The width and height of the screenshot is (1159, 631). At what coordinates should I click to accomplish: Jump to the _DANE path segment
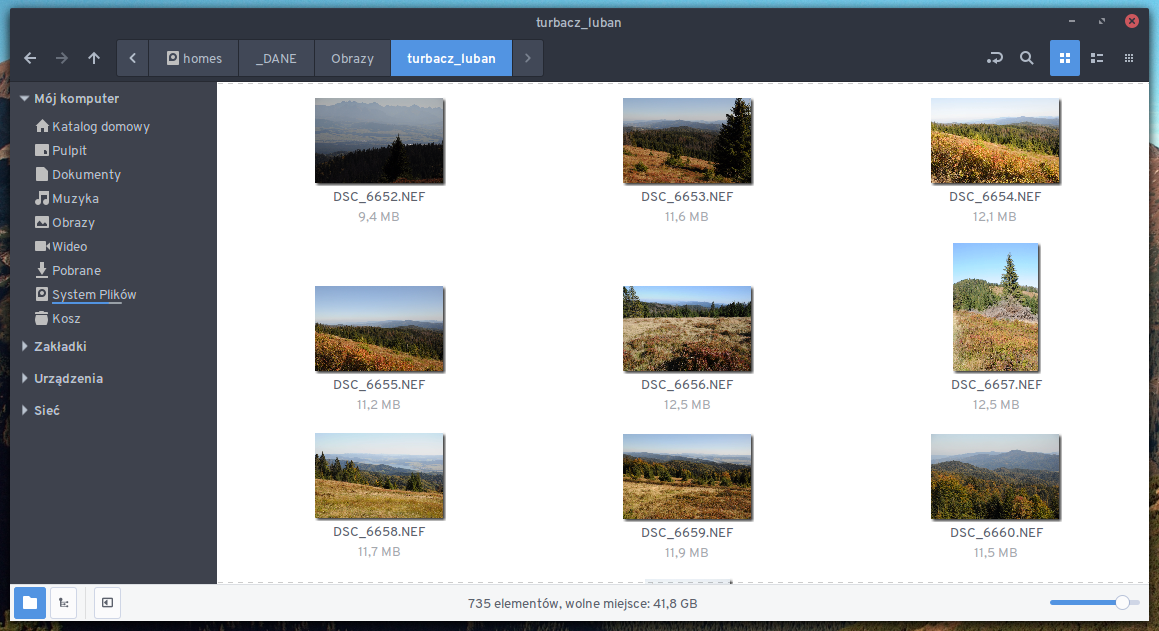click(x=276, y=58)
